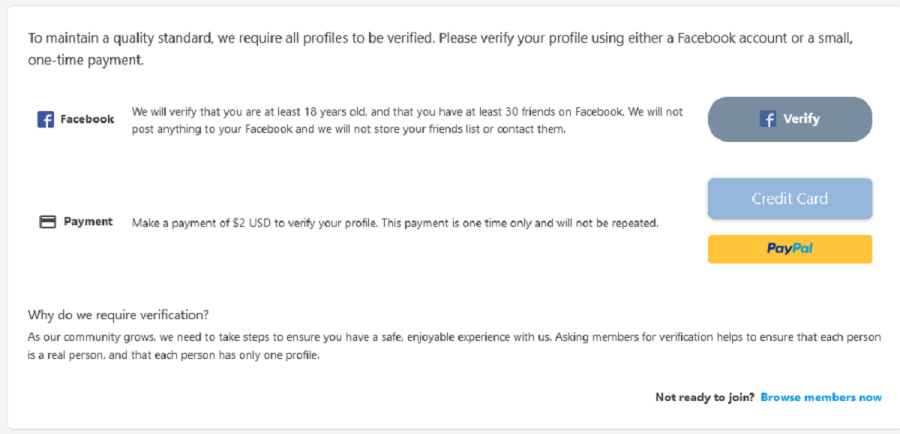Screen dimensions: 900x434
Task: Click the 'post anything to your Facebook' line
Action: click(348, 129)
